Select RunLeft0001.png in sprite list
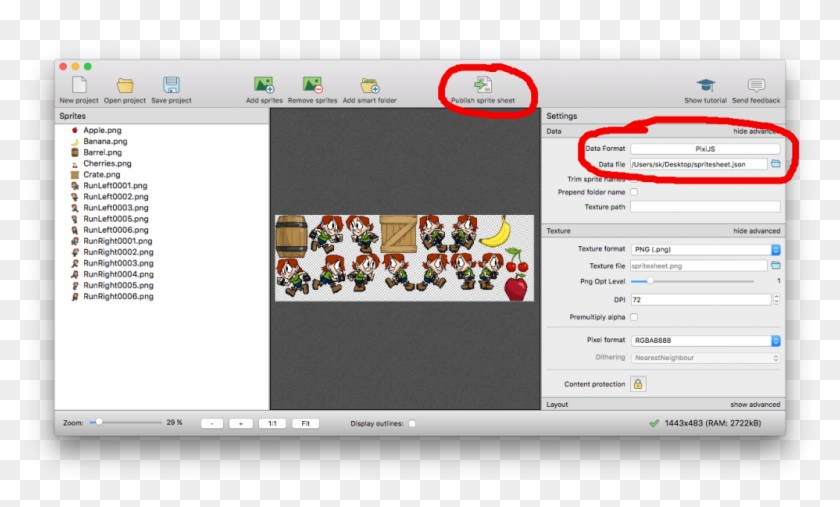The width and height of the screenshot is (840, 507). coord(115,185)
